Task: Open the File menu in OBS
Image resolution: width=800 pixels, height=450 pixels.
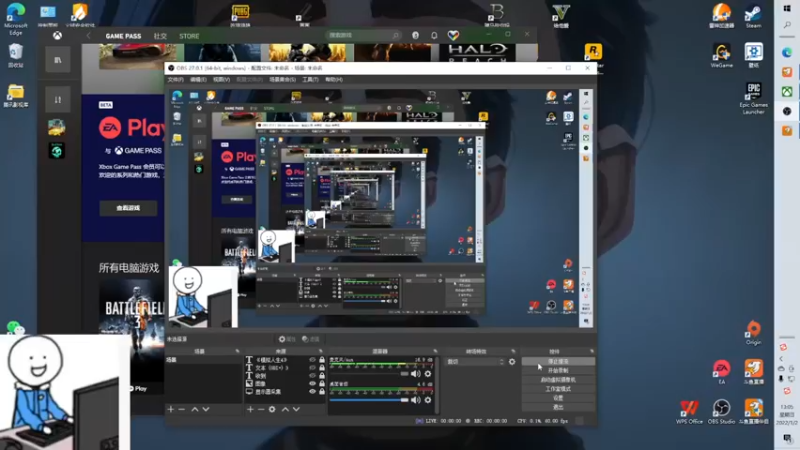Action: [176, 80]
